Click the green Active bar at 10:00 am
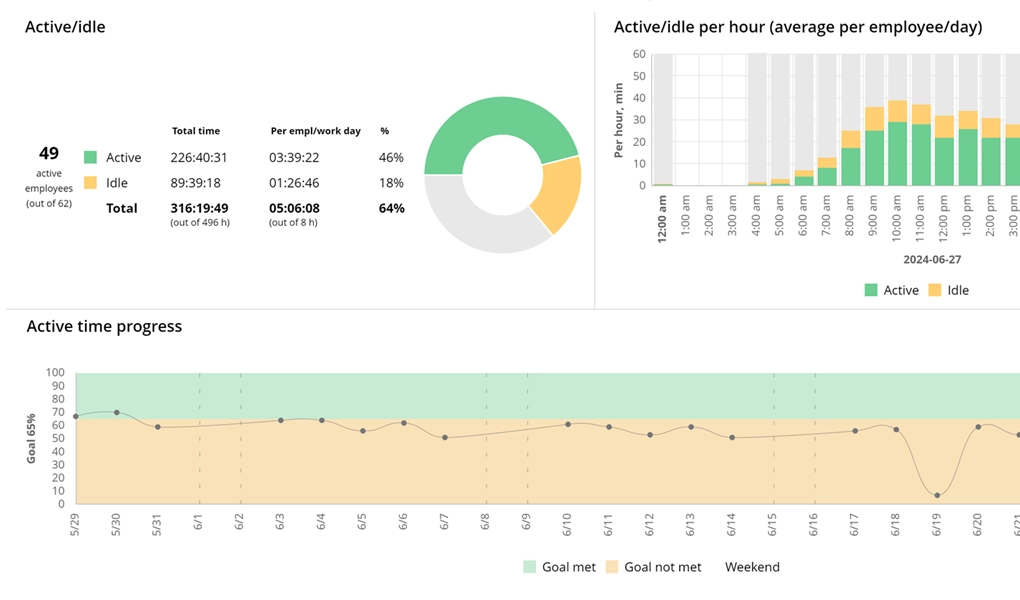The height and width of the screenshot is (600, 1020). click(x=898, y=154)
